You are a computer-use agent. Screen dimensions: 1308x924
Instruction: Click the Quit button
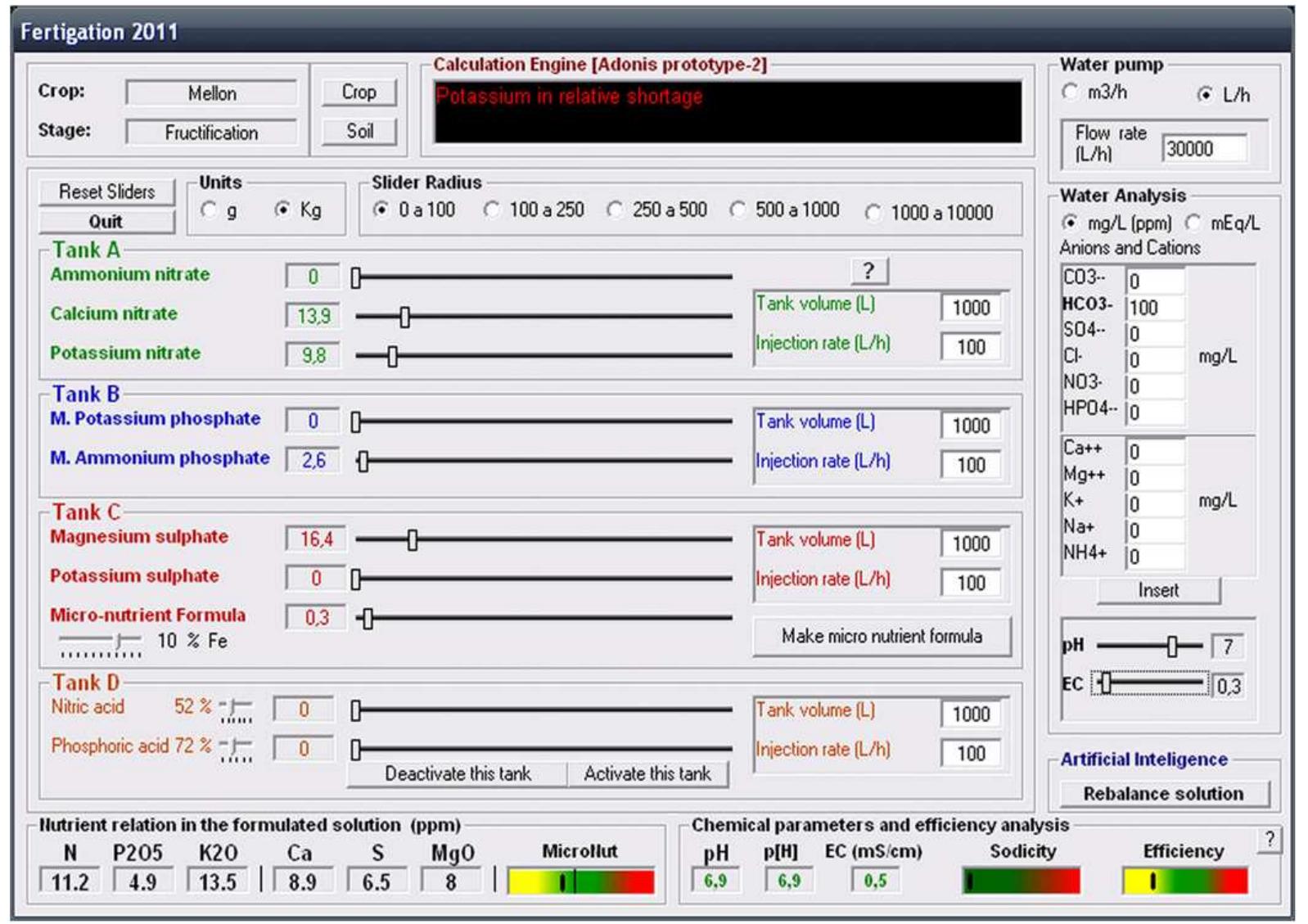(106, 221)
